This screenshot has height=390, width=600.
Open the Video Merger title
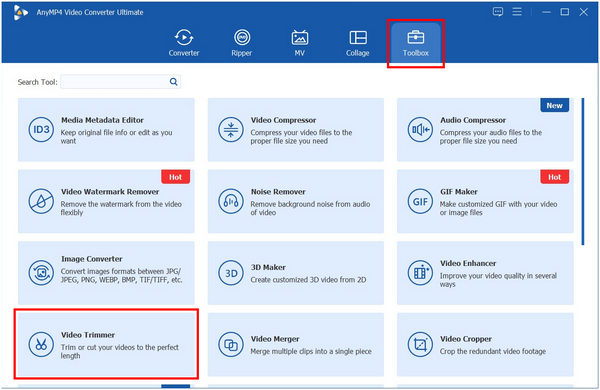[275, 339]
